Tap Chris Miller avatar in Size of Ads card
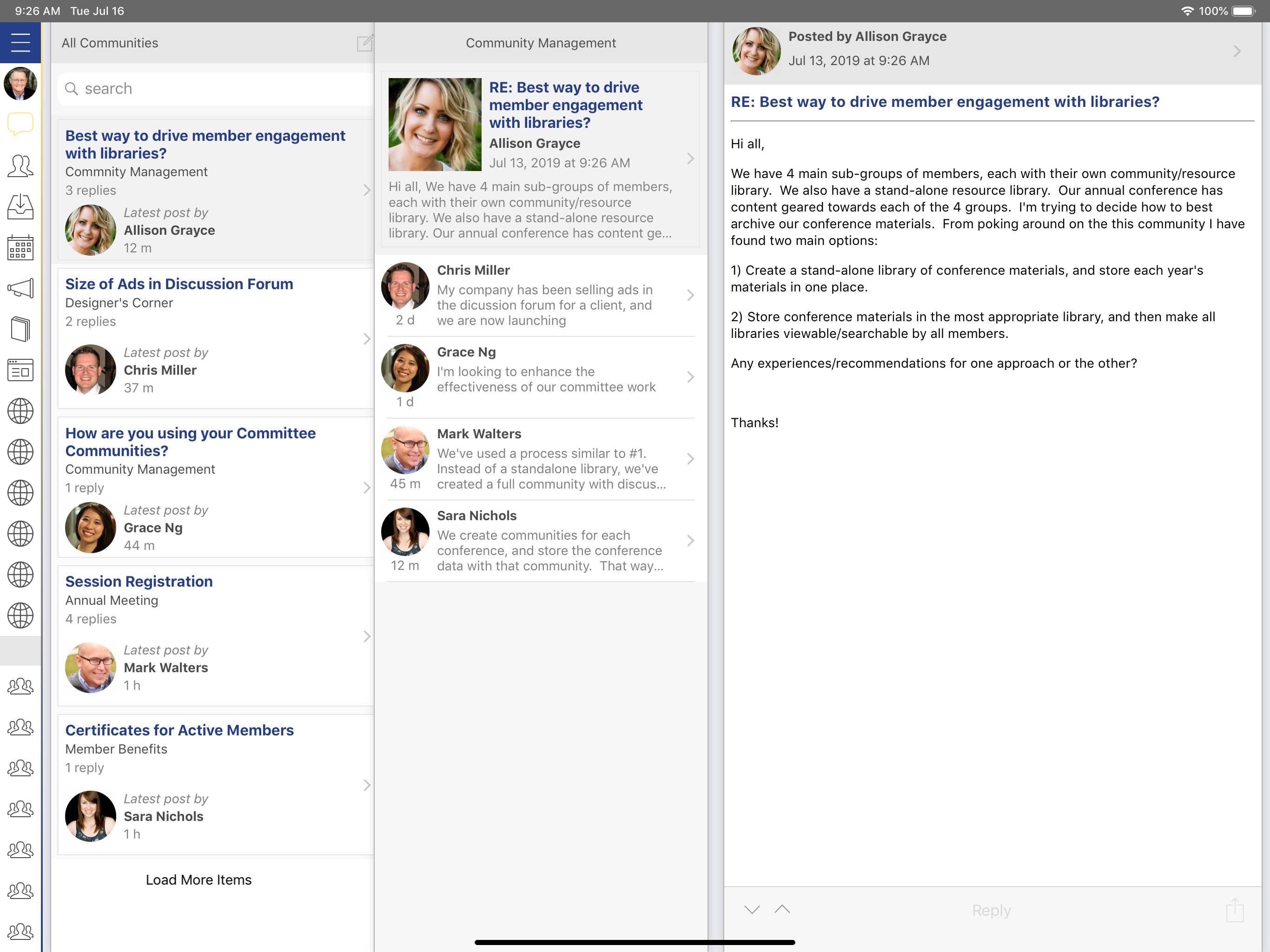Viewport: 1270px width, 952px height. click(90, 370)
